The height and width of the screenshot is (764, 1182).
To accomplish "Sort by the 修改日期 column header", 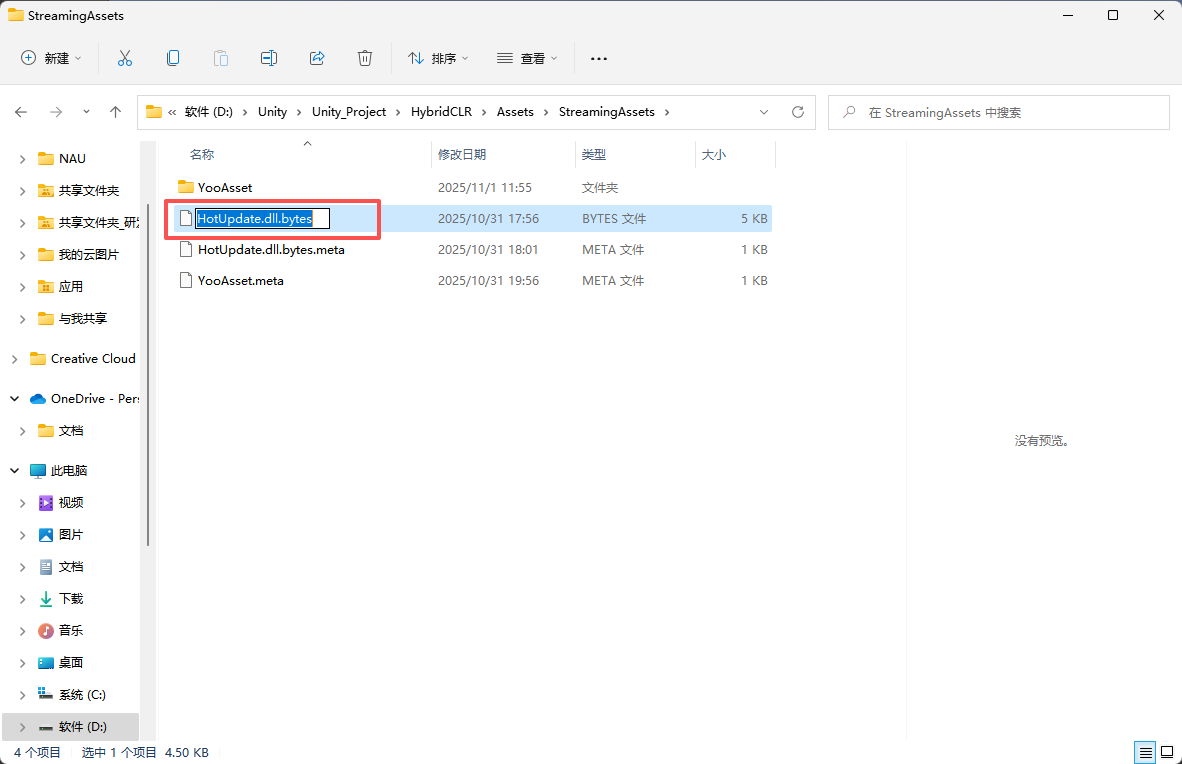I will [x=462, y=155].
